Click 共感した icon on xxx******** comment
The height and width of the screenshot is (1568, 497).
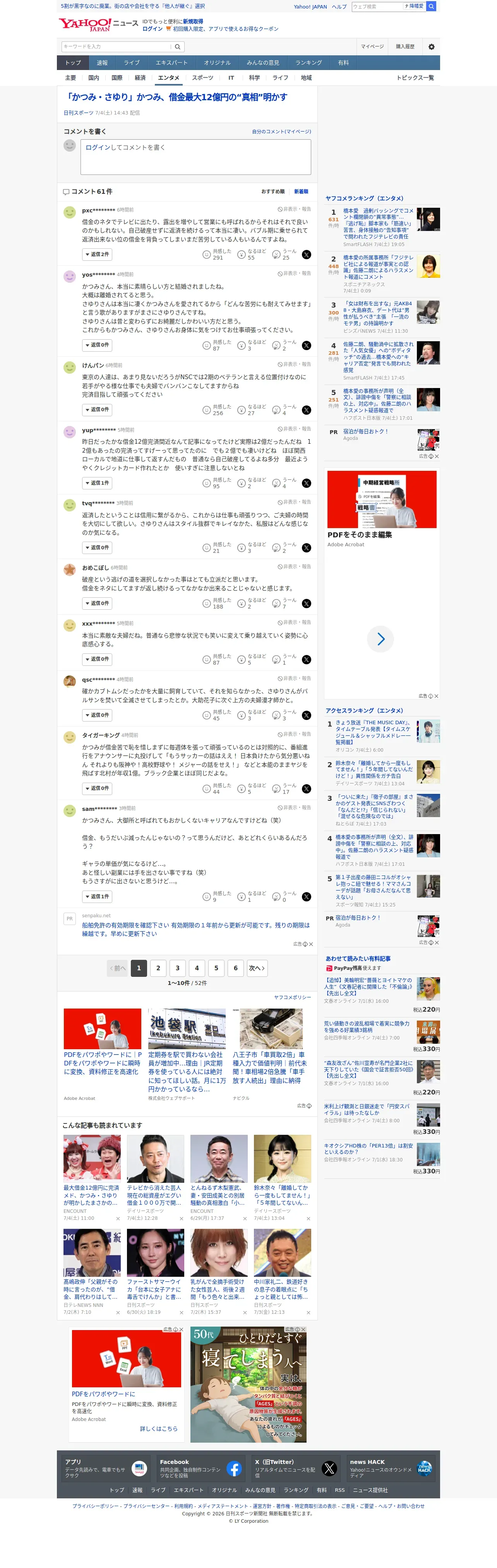click(x=206, y=660)
